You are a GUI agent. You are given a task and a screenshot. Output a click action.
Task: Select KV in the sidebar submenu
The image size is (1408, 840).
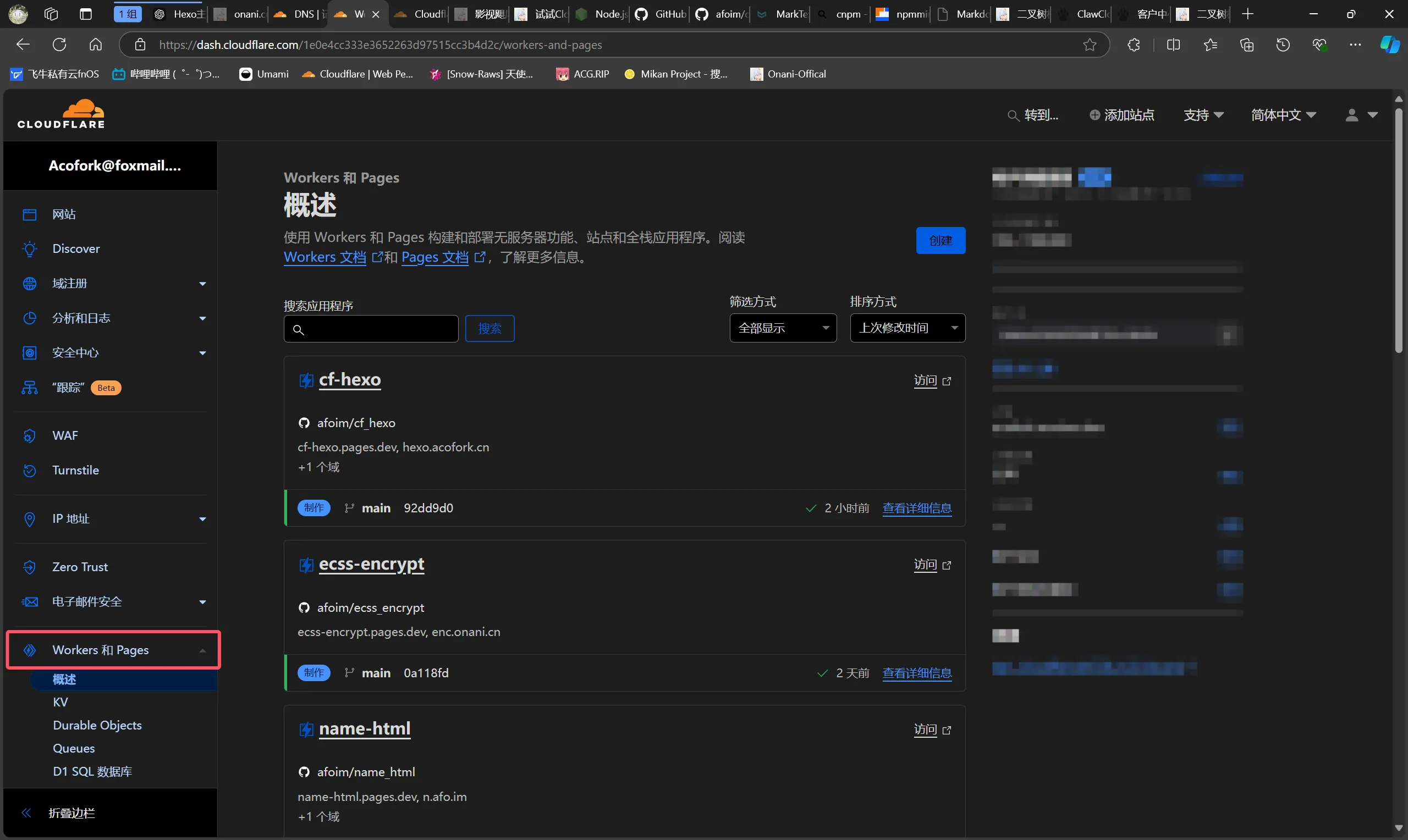click(61, 703)
